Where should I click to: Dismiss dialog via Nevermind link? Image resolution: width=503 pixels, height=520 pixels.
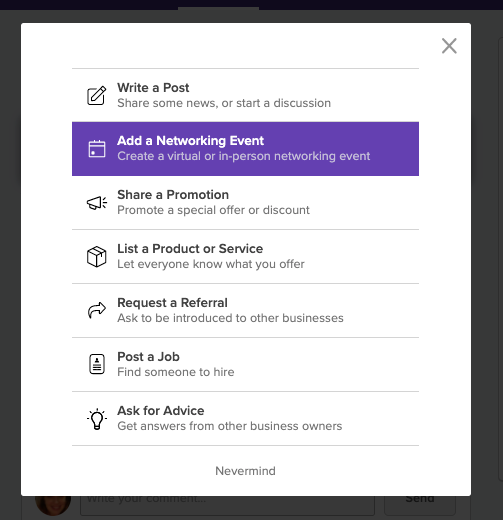245,471
